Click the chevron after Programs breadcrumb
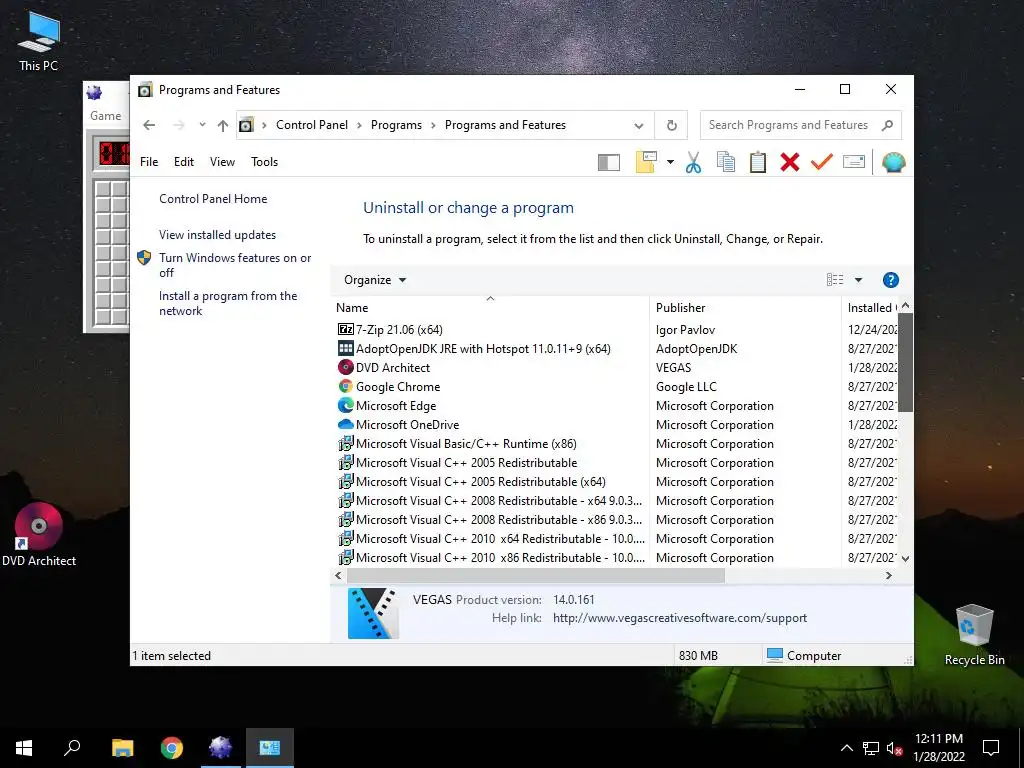The width and height of the screenshot is (1024, 768). (433, 125)
